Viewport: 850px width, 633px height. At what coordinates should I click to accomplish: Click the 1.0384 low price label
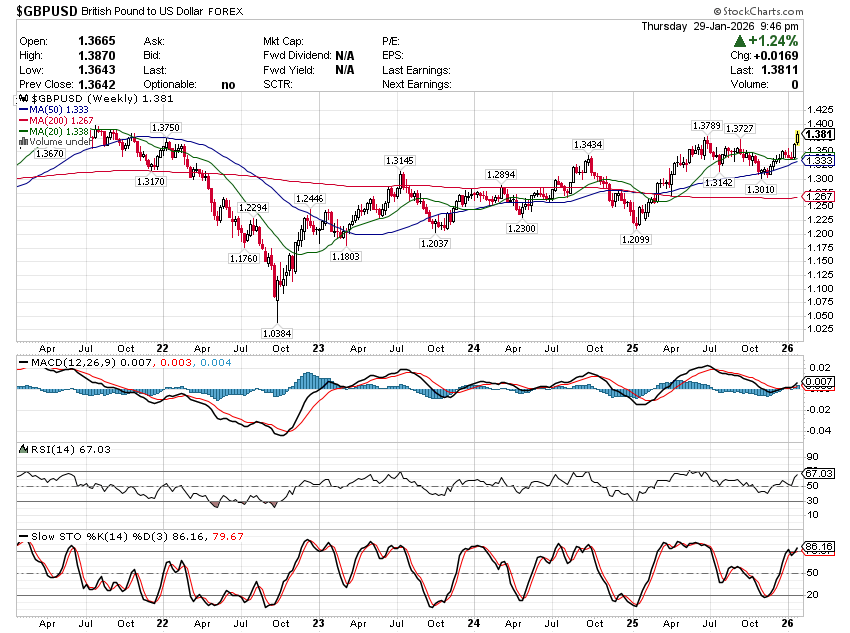(x=276, y=333)
